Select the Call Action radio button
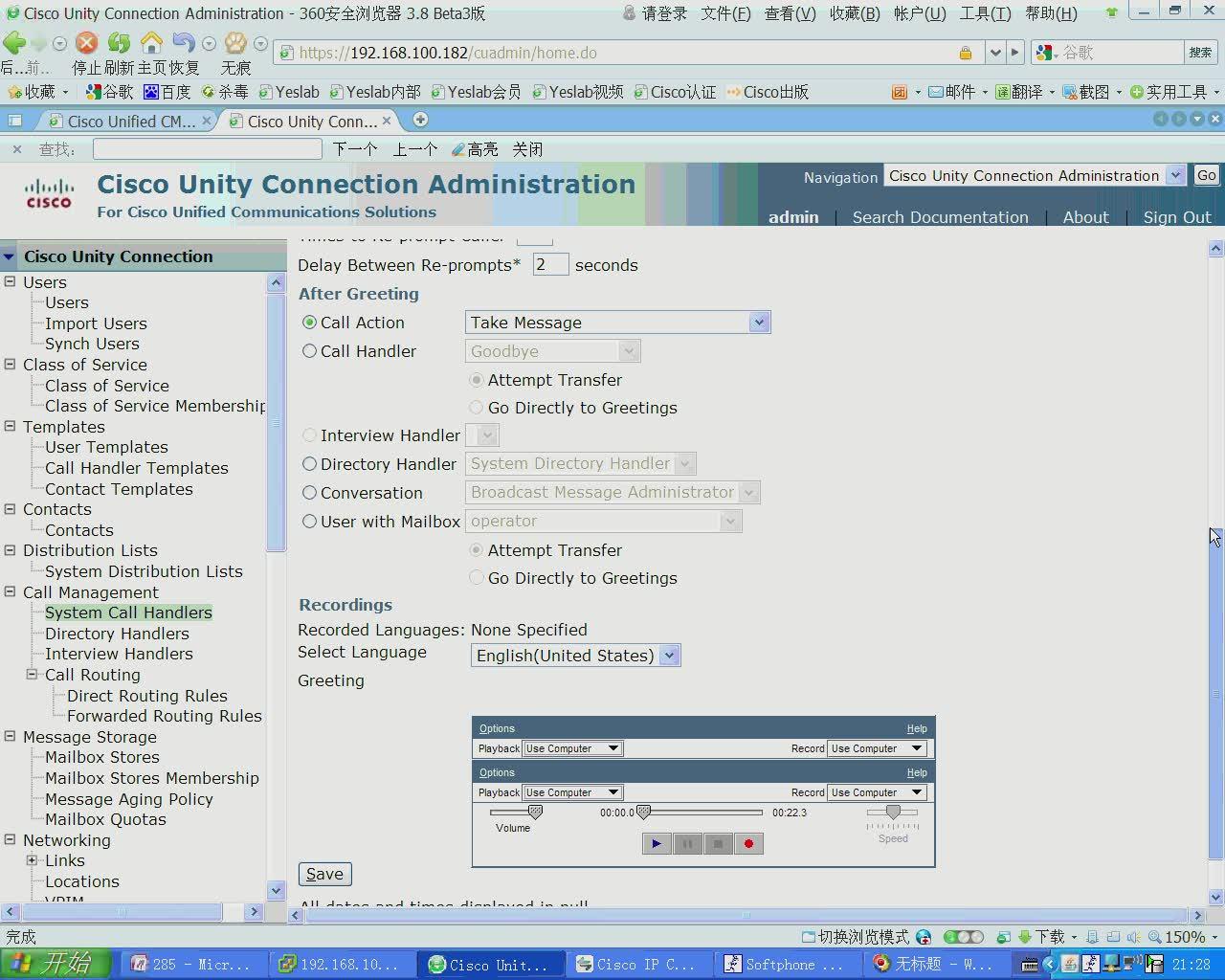Screen dimensions: 1225x980 tap(309, 323)
